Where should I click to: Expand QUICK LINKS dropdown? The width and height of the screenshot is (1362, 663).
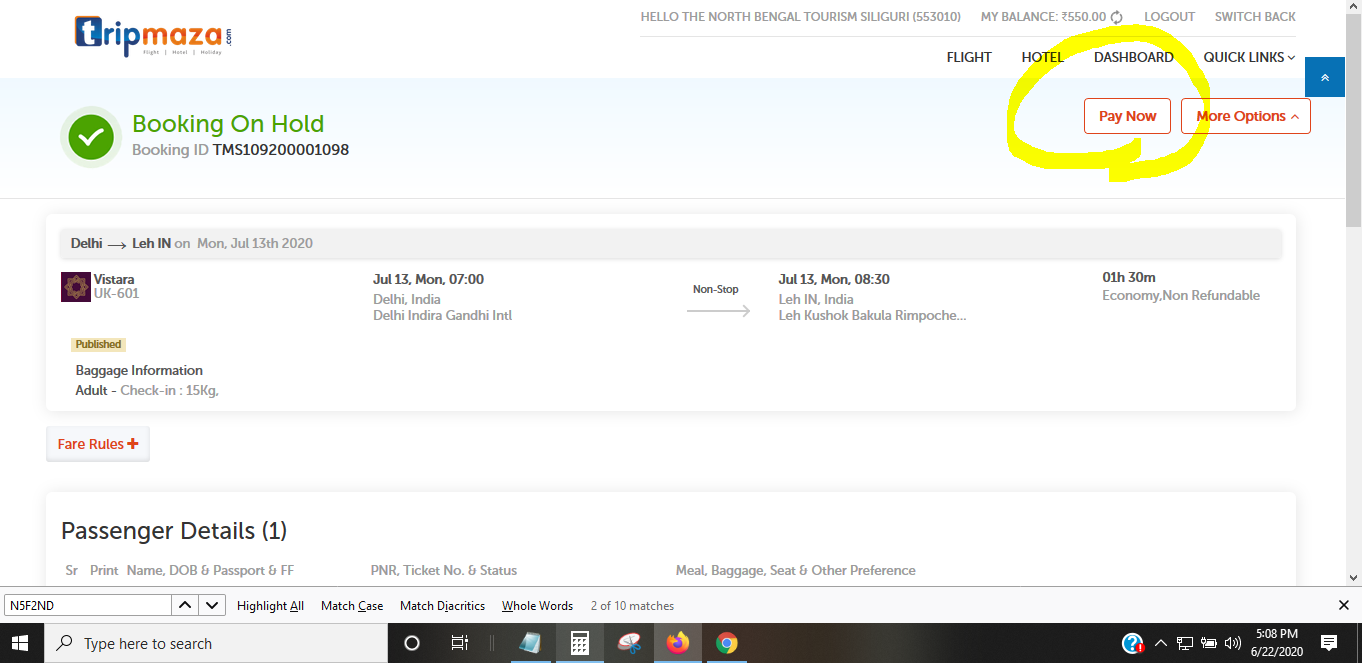point(1249,57)
